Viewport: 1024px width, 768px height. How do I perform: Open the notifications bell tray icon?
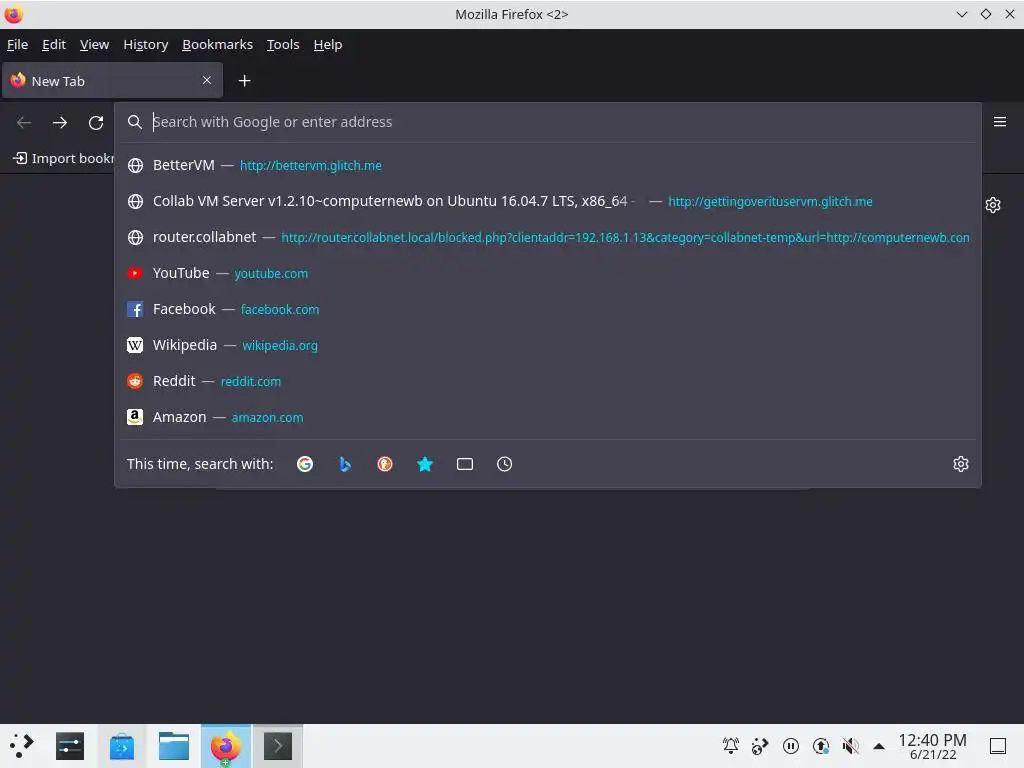731,745
